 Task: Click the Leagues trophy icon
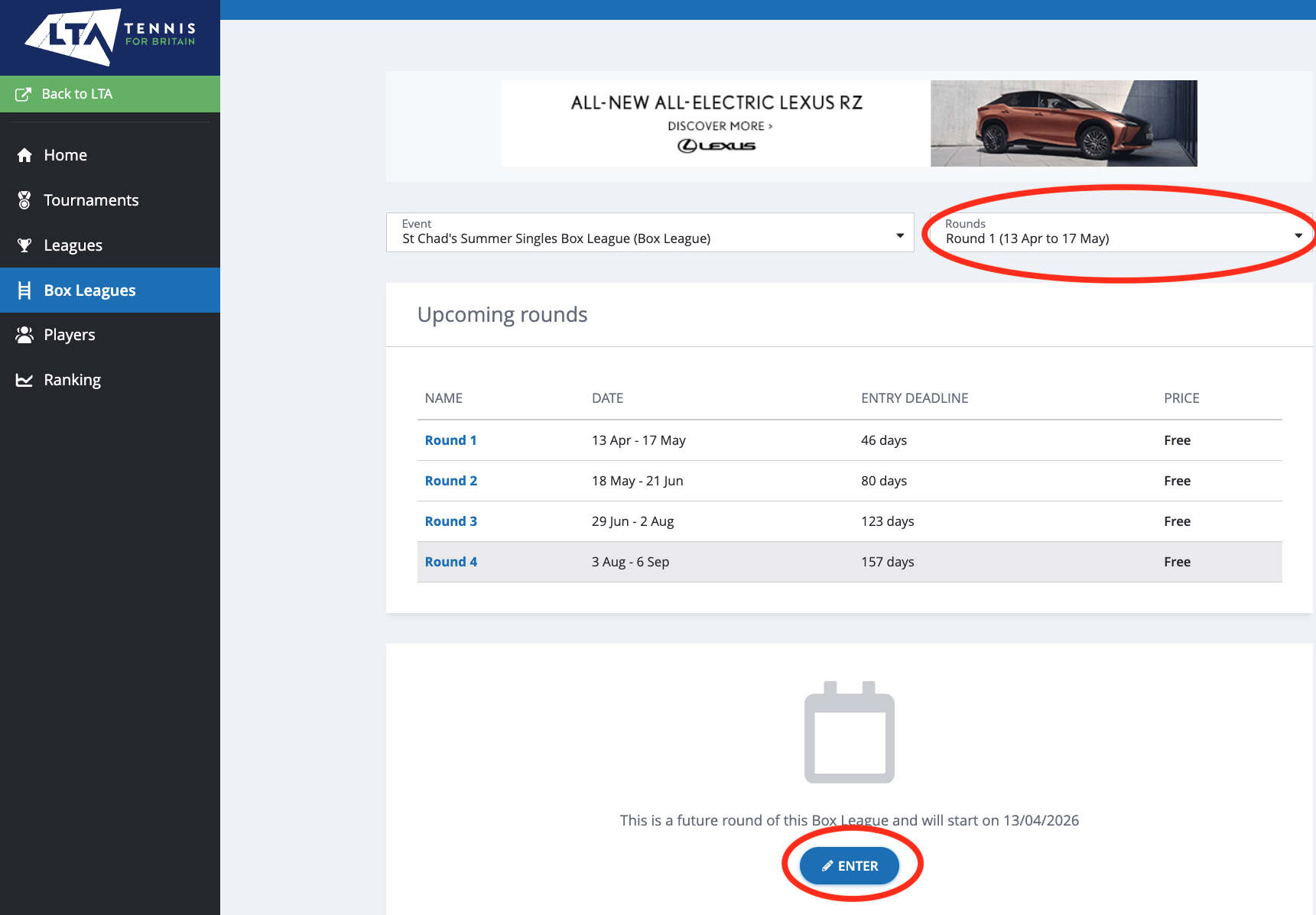[x=24, y=245]
